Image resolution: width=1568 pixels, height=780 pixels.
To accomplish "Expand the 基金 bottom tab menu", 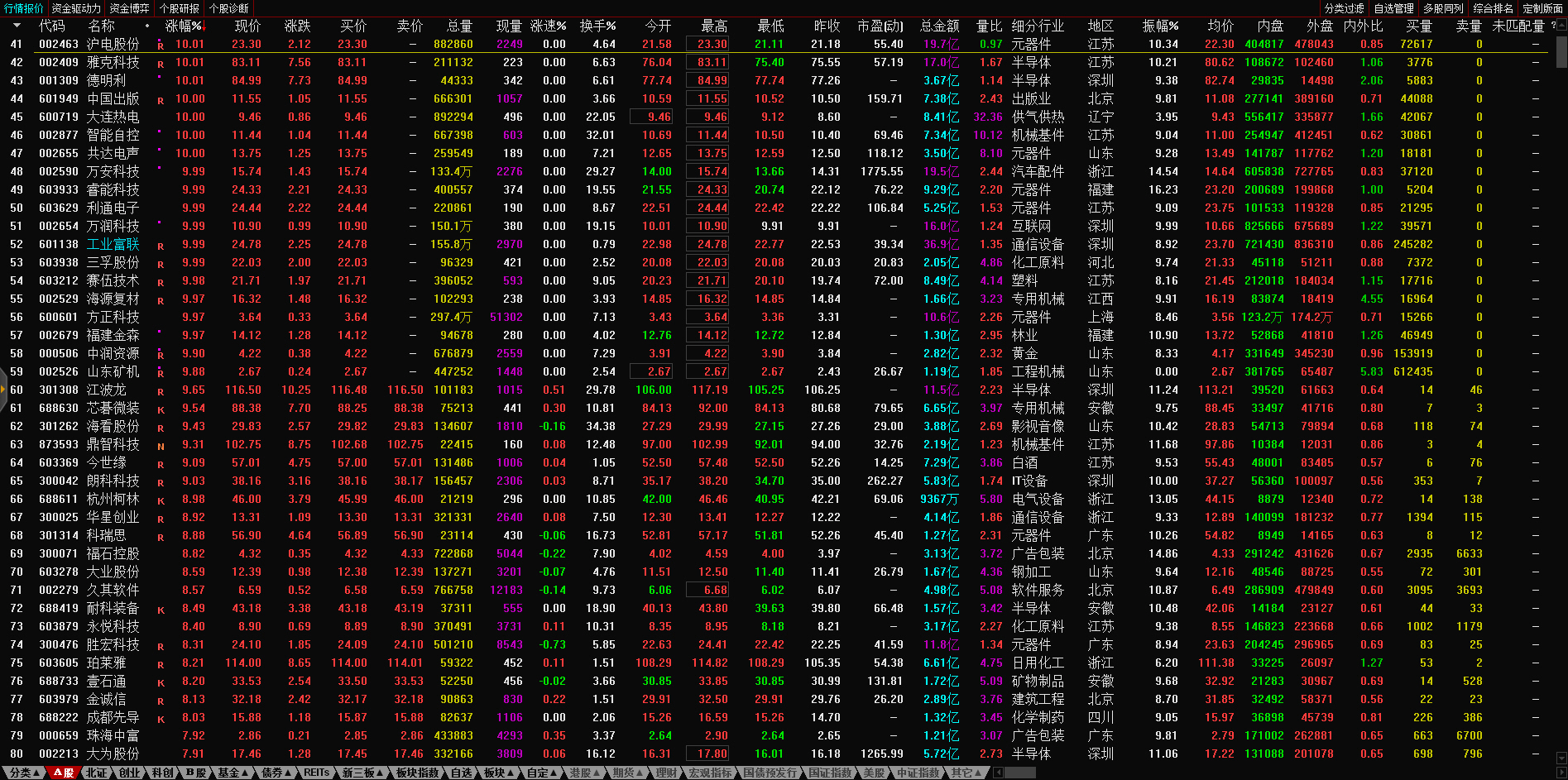I will [x=233, y=773].
